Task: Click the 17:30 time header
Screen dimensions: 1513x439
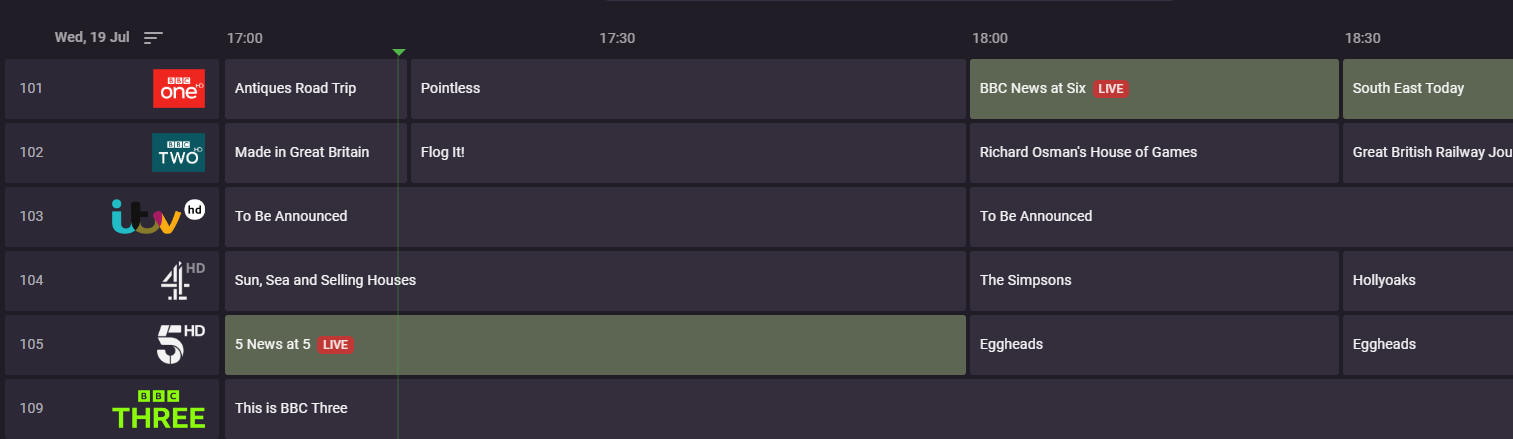Action: pyautogui.click(x=617, y=38)
